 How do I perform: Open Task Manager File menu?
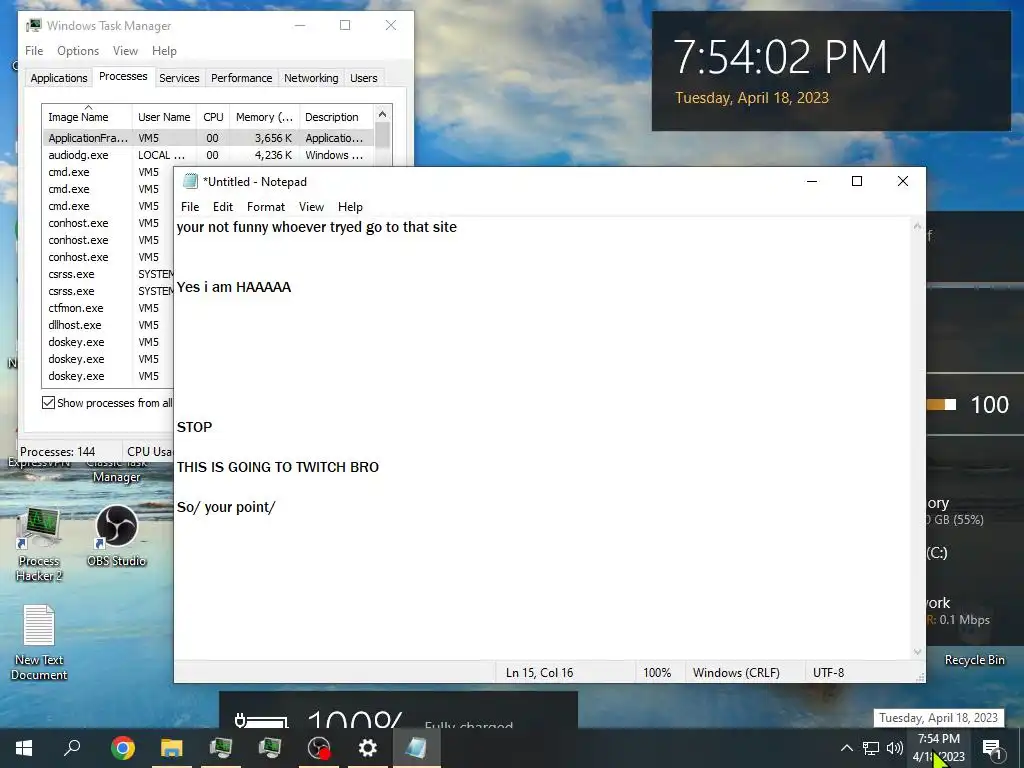coord(34,51)
